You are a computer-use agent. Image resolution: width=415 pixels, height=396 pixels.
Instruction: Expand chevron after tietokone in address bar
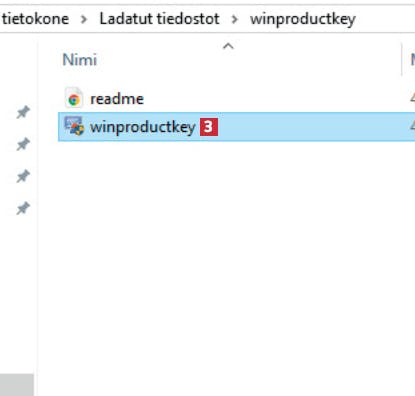tap(84, 19)
